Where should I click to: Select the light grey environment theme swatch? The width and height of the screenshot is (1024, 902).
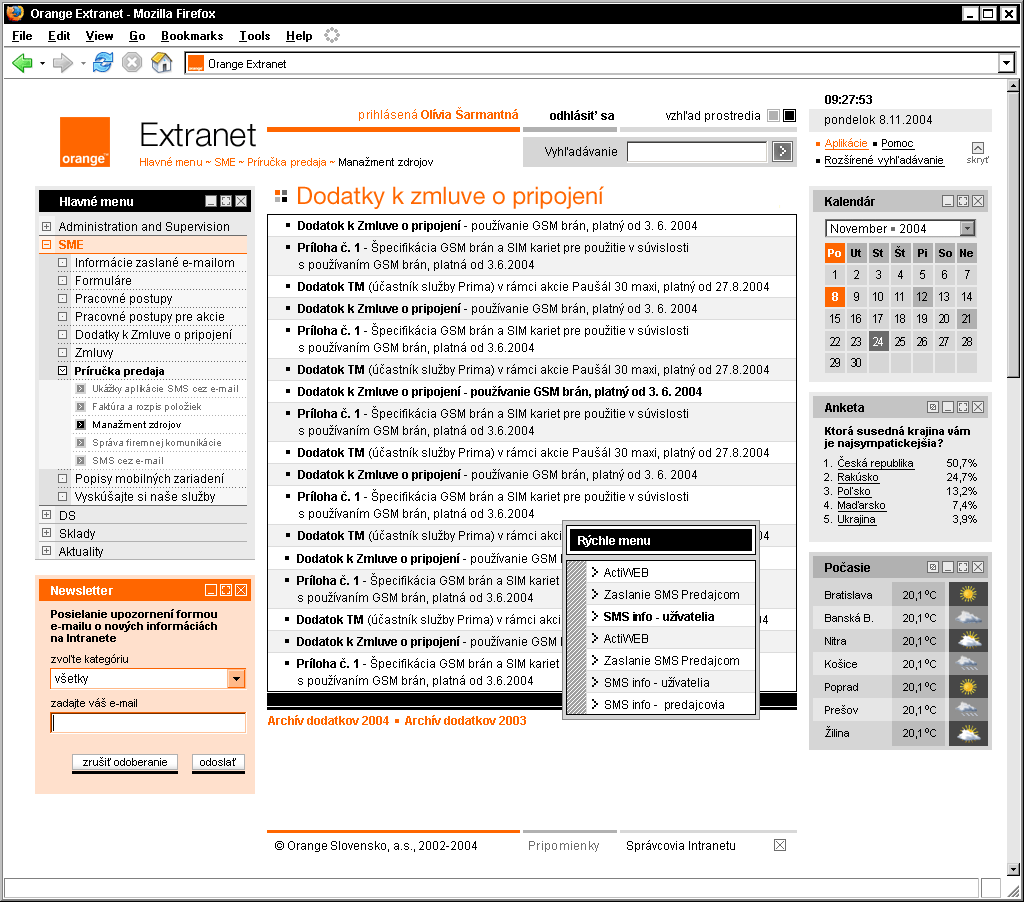(x=773, y=116)
